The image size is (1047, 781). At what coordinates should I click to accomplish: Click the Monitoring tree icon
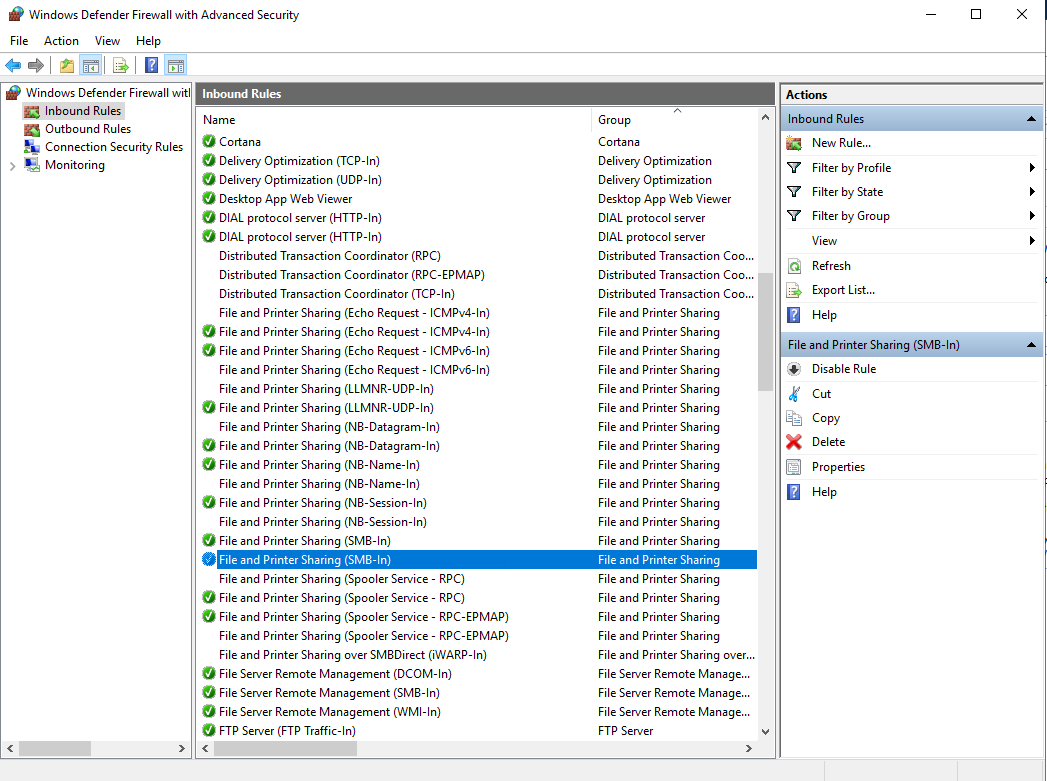point(32,165)
